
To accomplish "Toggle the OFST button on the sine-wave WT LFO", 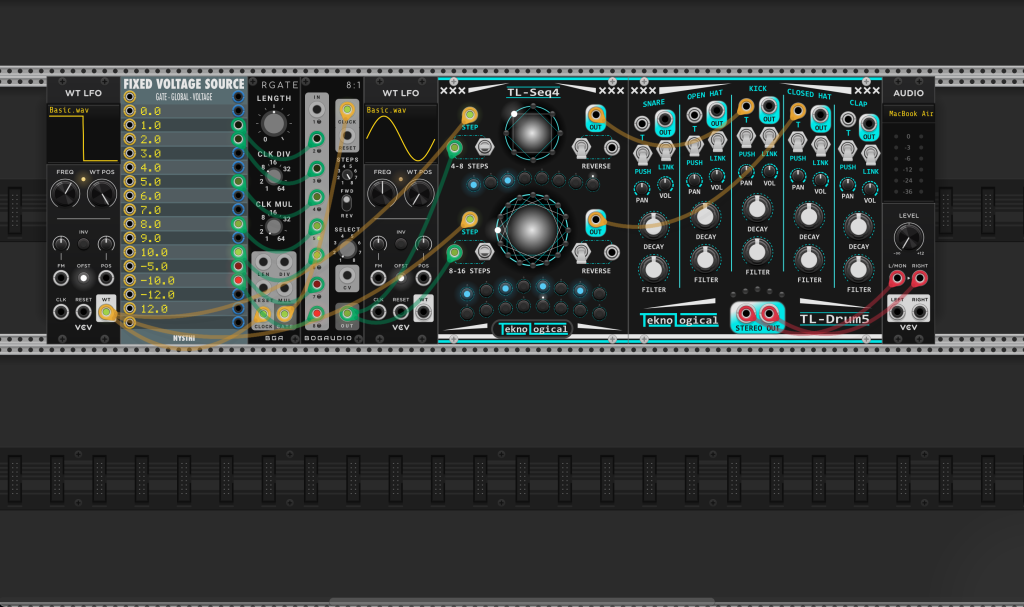I will pyautogui.click(x=401, y=278).
